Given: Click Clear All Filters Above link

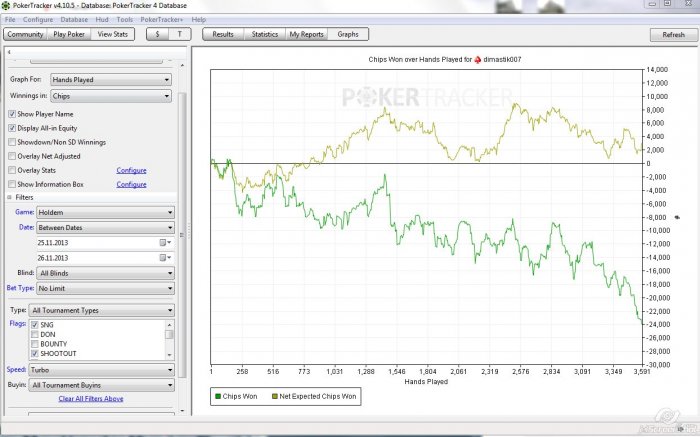Looking at the screenshot, I should coord(91,399).
